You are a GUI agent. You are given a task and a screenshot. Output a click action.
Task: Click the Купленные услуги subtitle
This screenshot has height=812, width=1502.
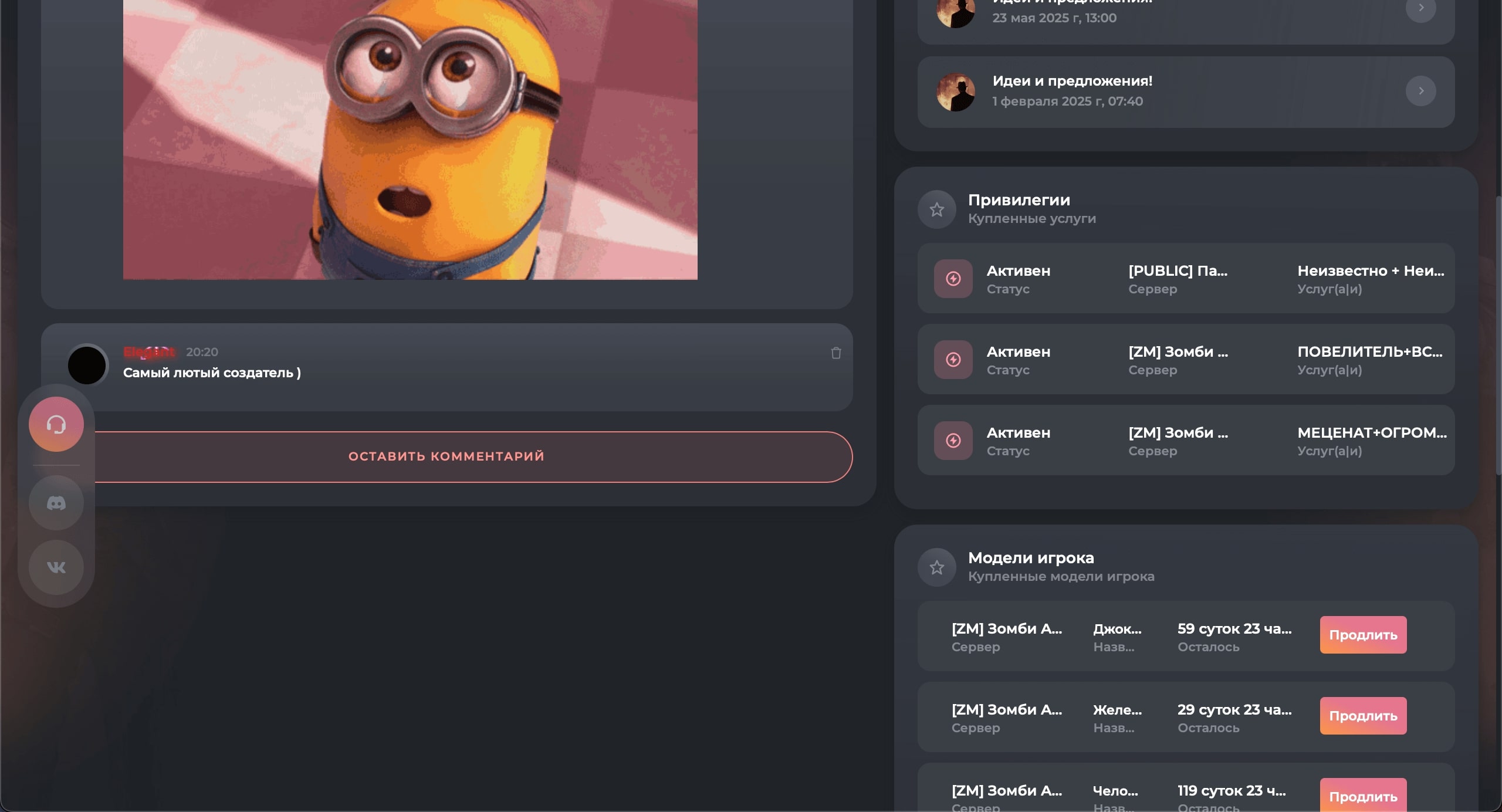[x=1032, y=219]
